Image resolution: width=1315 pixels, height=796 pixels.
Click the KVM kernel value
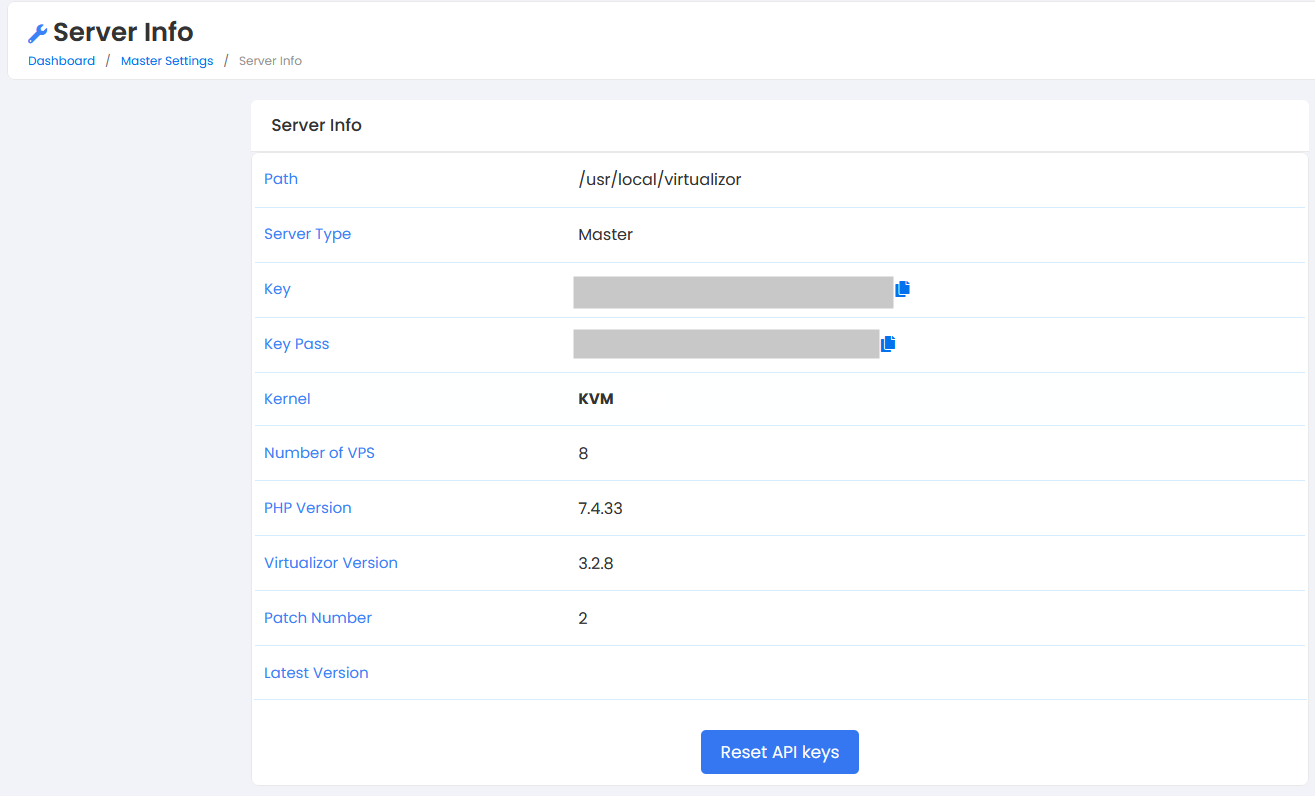pos(596,399)
